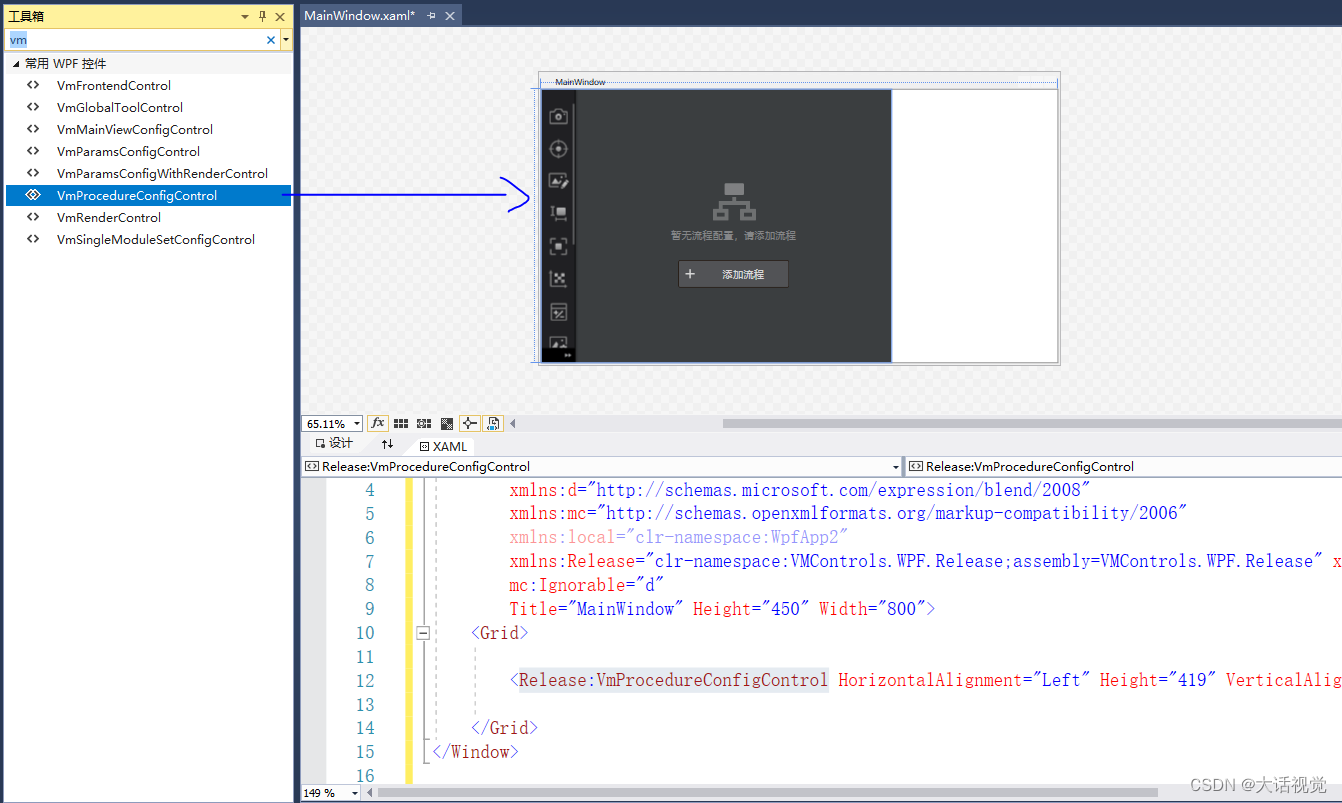Close the 工具箱 toolbox panel
The height and width of the screenshot is (803, 1342).
[280, 16]
